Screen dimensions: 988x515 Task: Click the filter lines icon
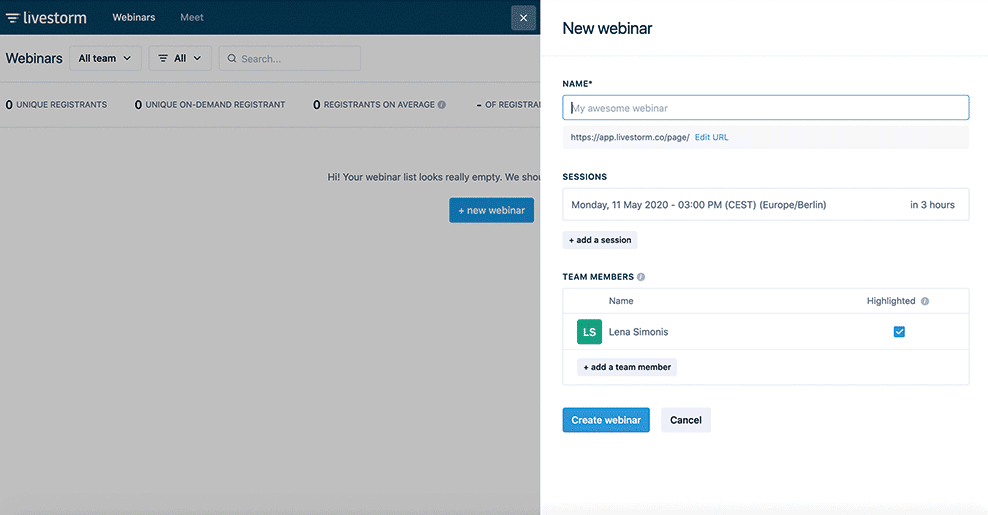(163, 59)
